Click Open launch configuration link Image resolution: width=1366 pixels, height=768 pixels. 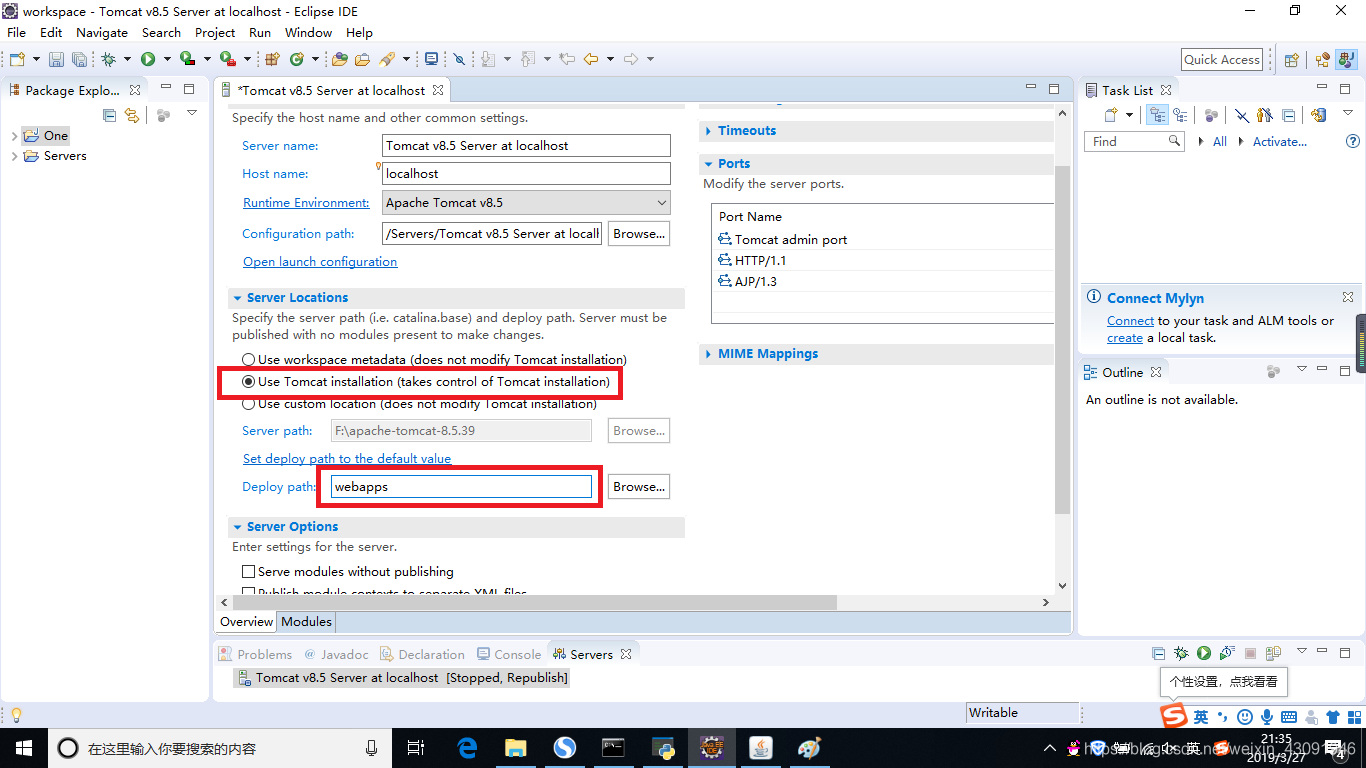[x=320, y=261]
